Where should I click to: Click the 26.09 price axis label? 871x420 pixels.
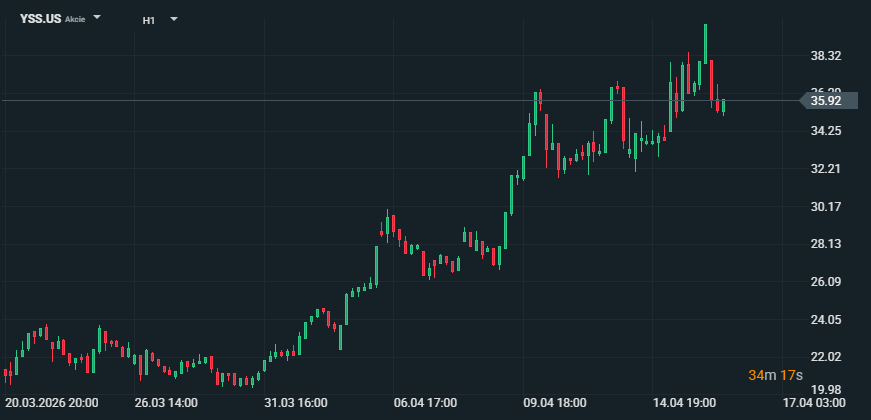[826, 282]
